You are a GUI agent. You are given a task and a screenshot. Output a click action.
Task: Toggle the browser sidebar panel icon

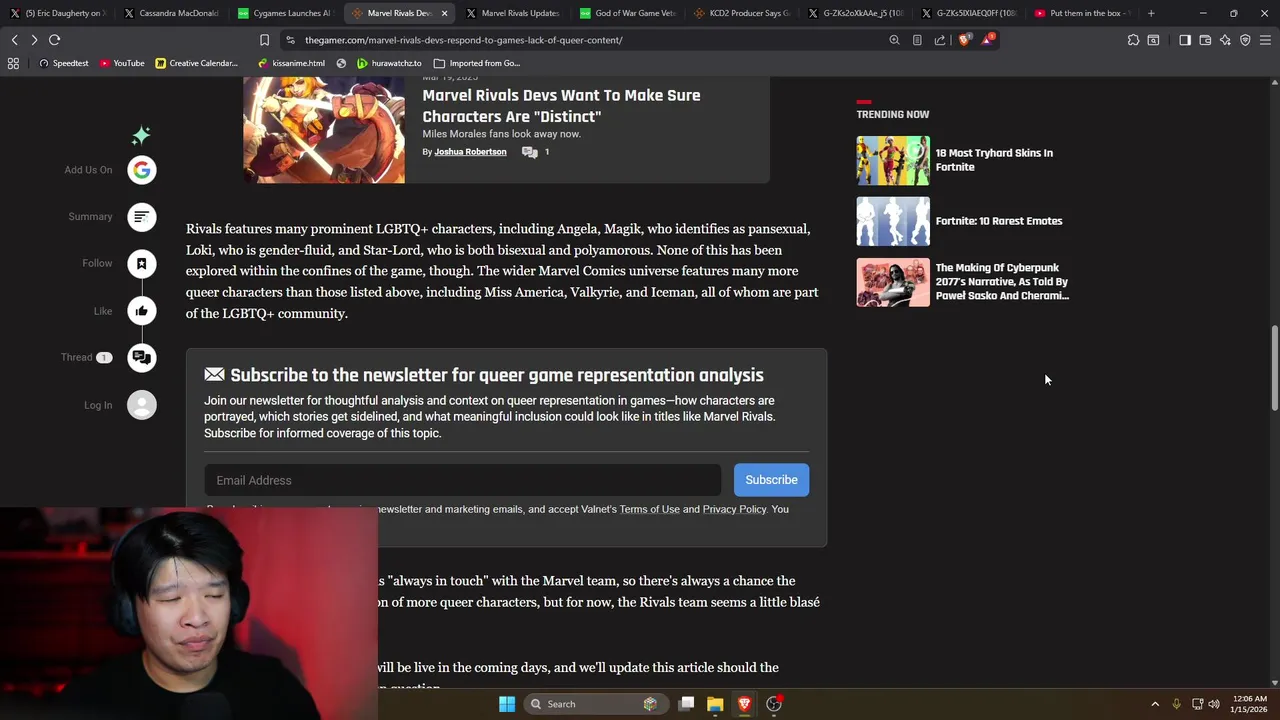pyautogui.click(x=1185, y=40)
